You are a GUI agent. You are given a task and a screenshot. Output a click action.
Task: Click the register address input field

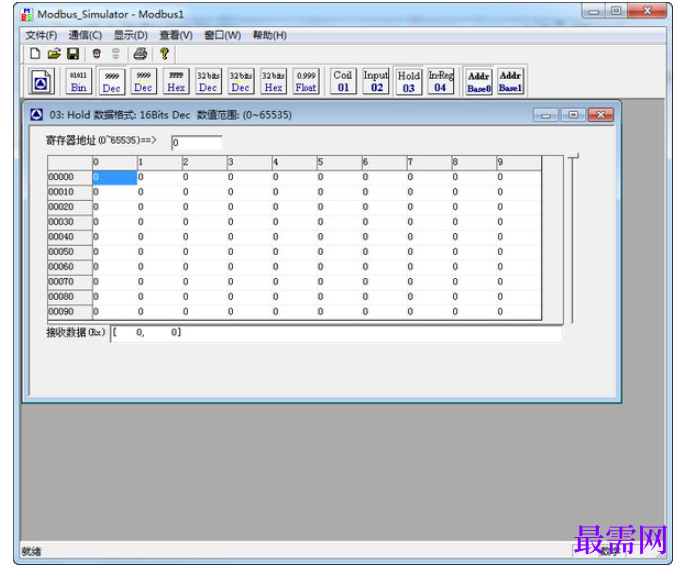196,142
